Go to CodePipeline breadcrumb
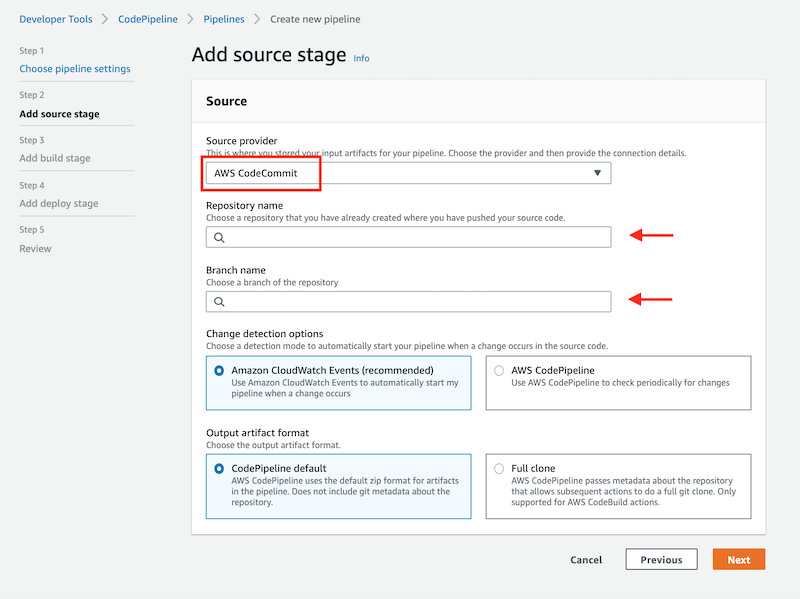This screenshot has height=599, width=800. (x=148, y=19)
